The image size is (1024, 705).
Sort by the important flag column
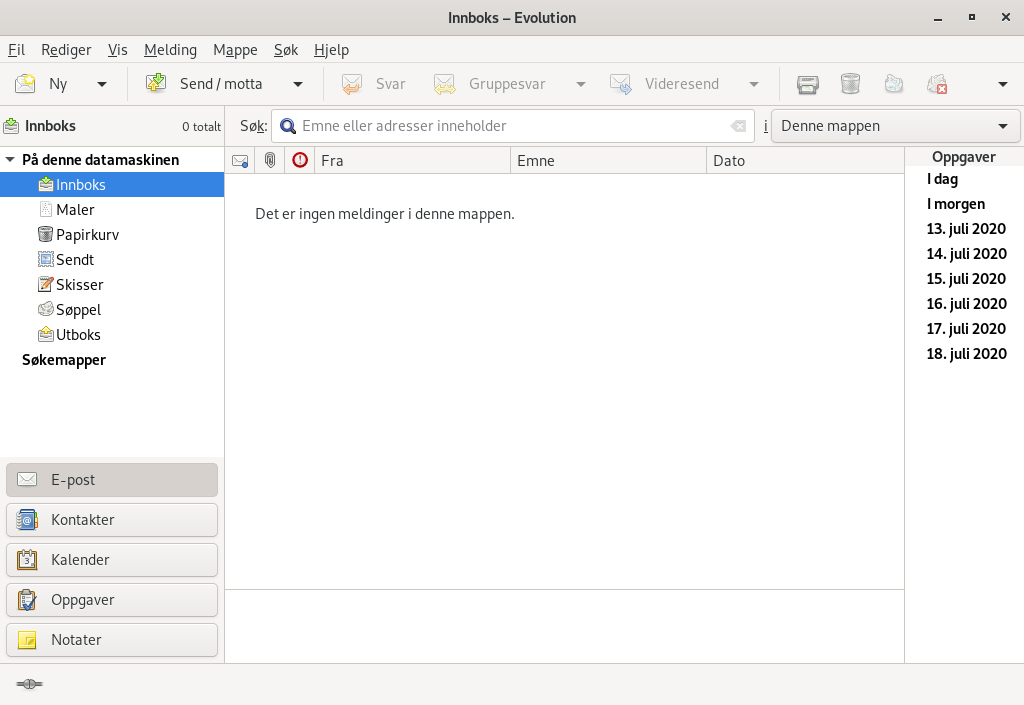(x=299, y=160)
